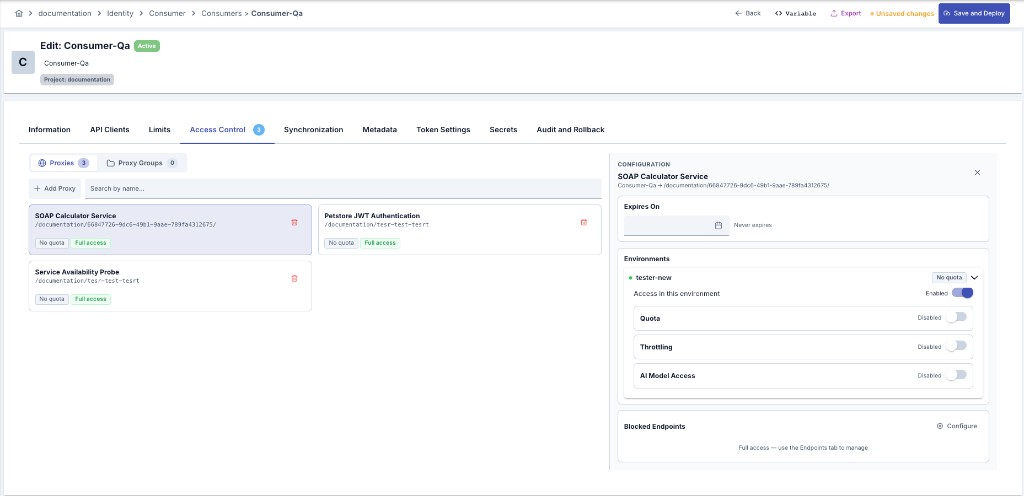Click Consumers in the breadcrumb

[221, 13]
